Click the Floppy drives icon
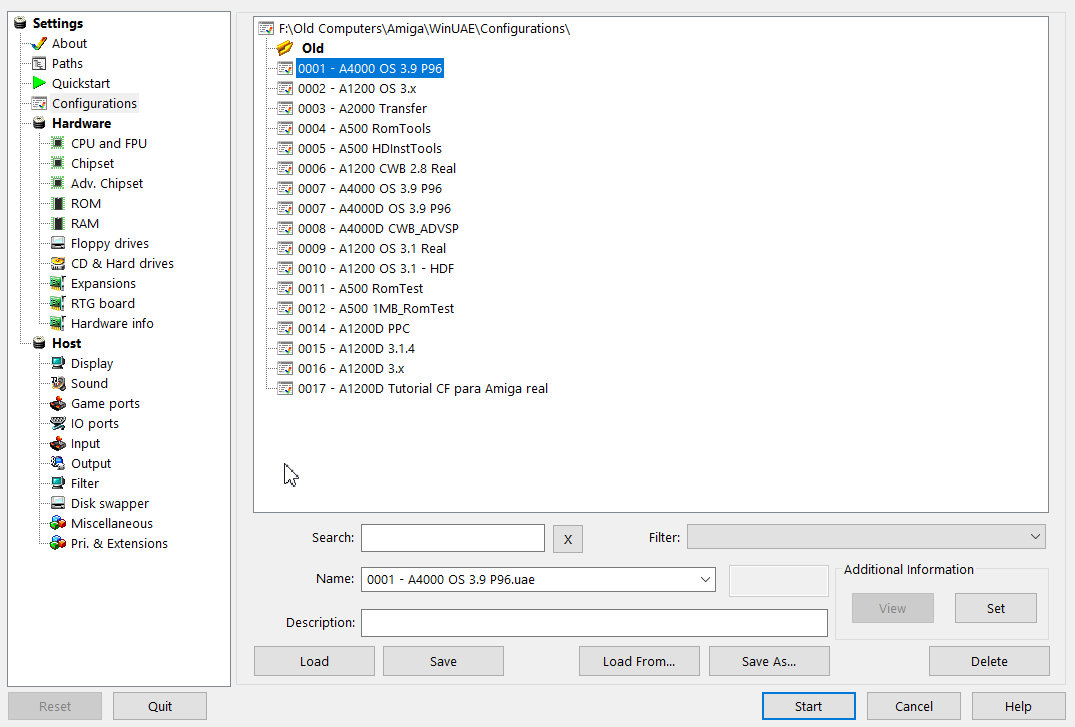1075x727 pixels. click(x=58, y=243)
